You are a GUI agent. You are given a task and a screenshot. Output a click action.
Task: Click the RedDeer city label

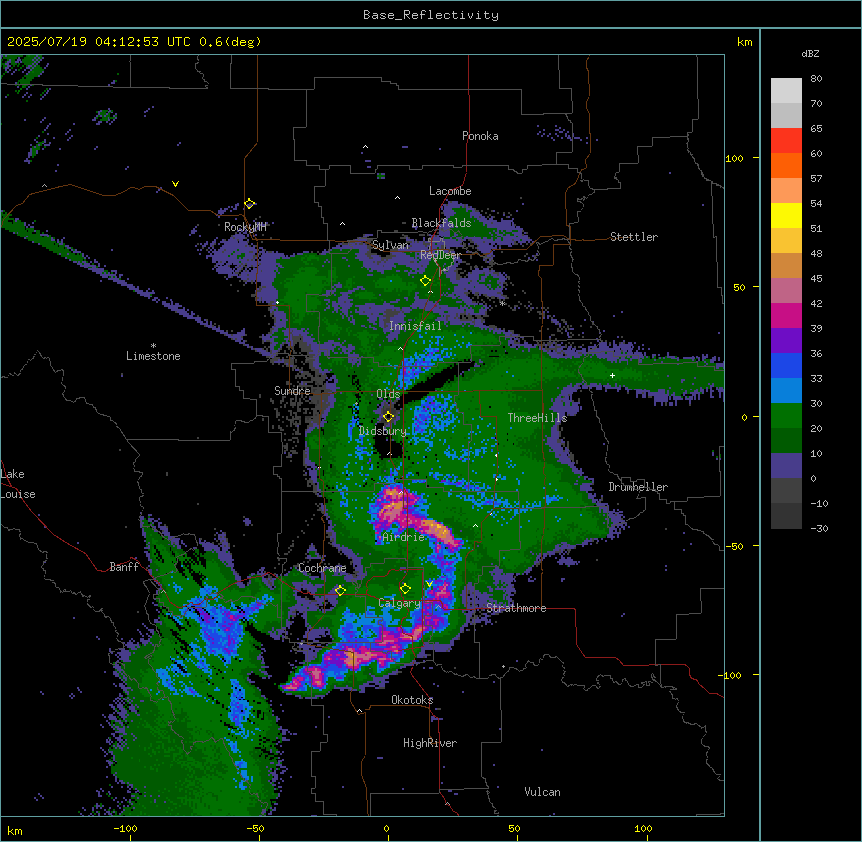pyautogui.click(x=440, y=255)
